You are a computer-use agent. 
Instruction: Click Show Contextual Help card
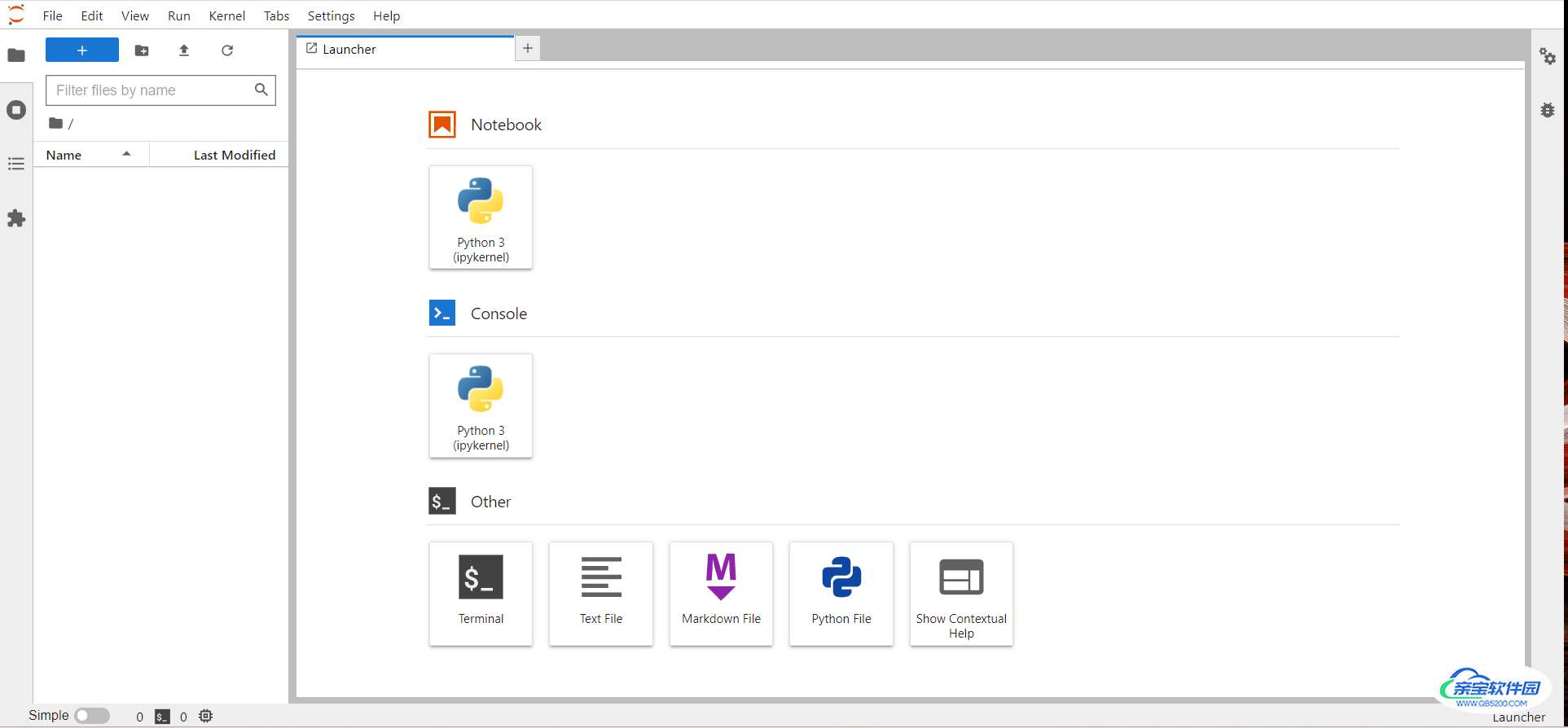coord(961,594)
